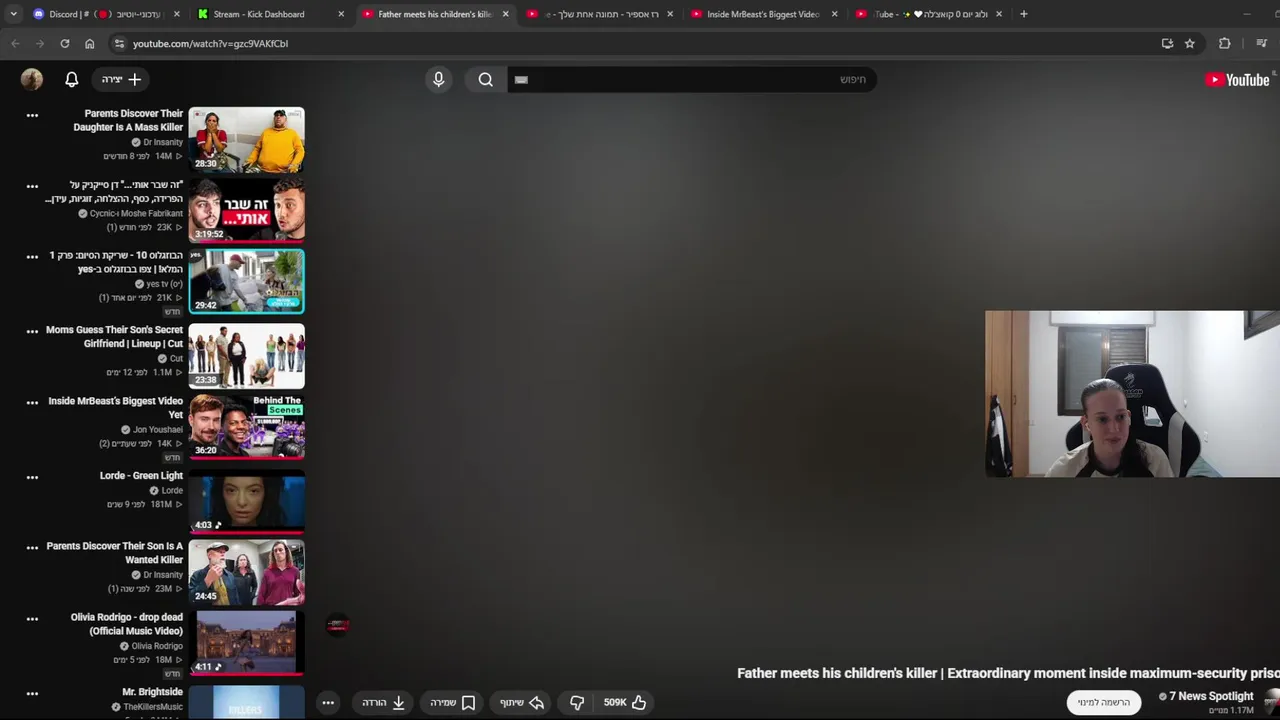The height and width of the screenshot is (720, 1280).
Task: Reload the page
Action: pyautogui.click(x=65, y=44)
